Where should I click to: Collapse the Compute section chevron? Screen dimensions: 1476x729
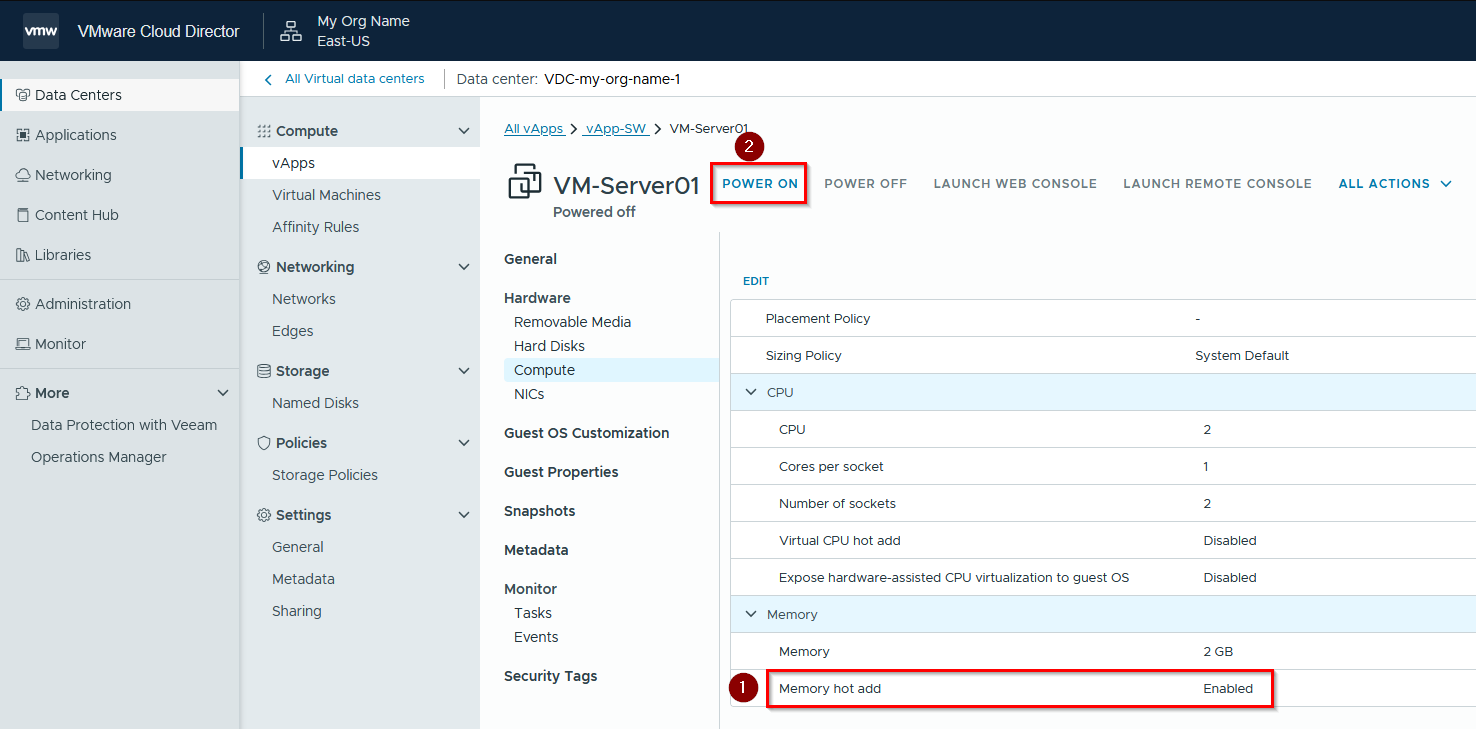(x=463, y=131)
